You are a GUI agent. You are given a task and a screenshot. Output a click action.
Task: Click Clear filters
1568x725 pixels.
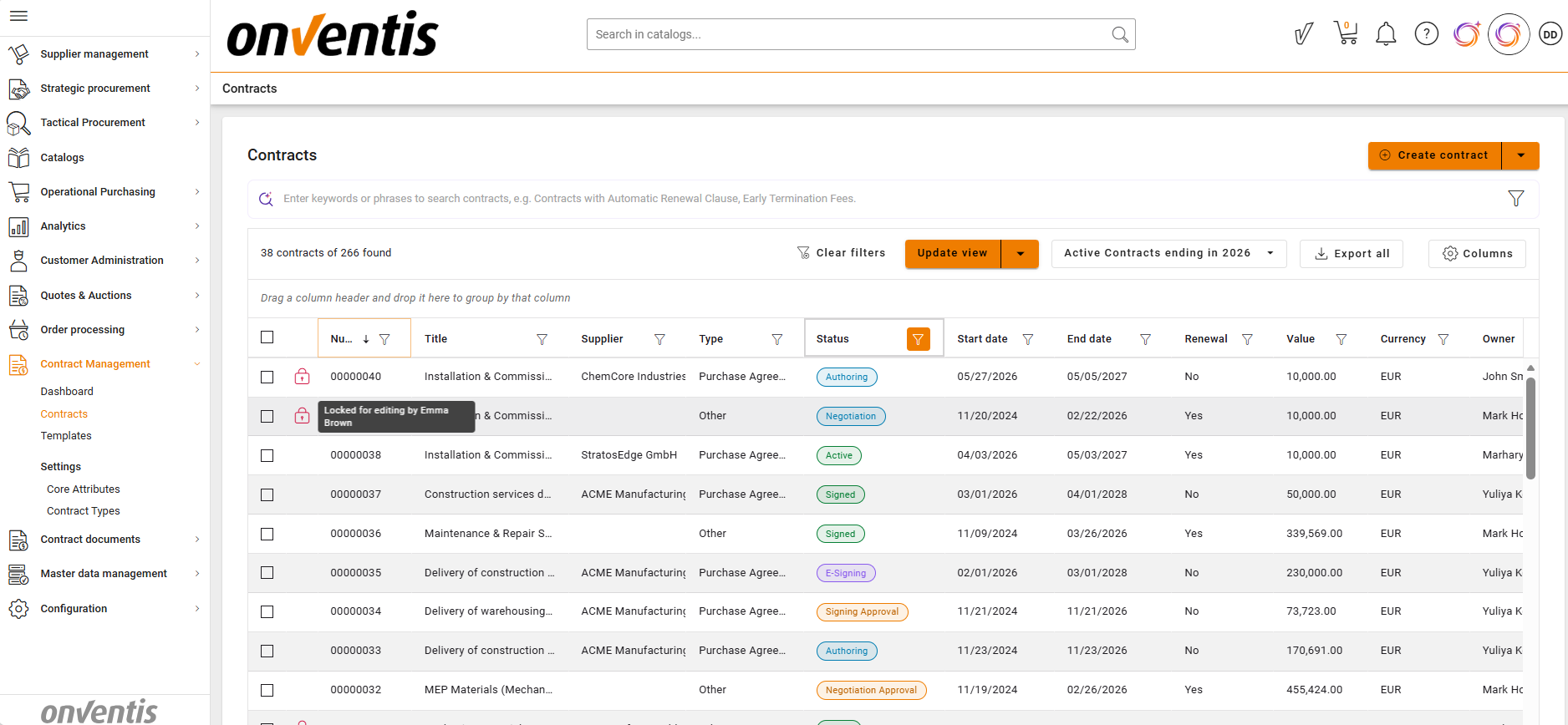[x=841, y=253]
